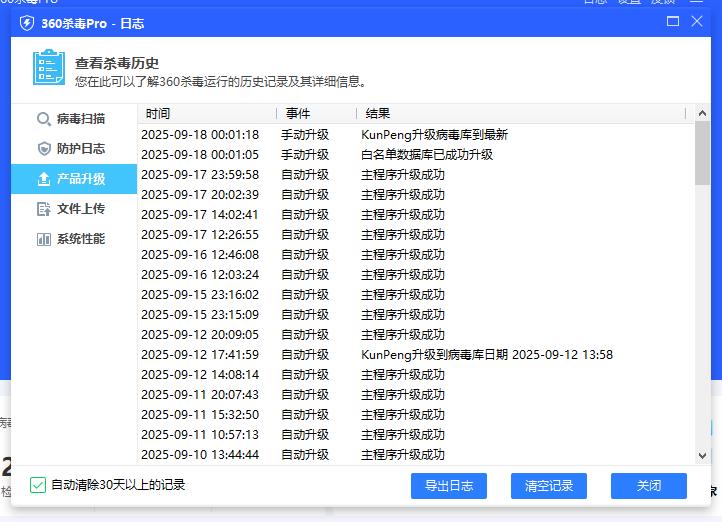This screenshot has width=722, height=522.
Task: Maximize the log window
Action: (673, 21)
